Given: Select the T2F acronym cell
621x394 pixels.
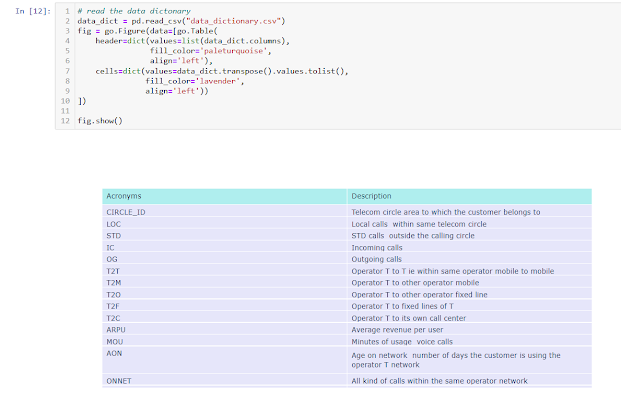Looking at the screenshot, I should pos(225,306).
